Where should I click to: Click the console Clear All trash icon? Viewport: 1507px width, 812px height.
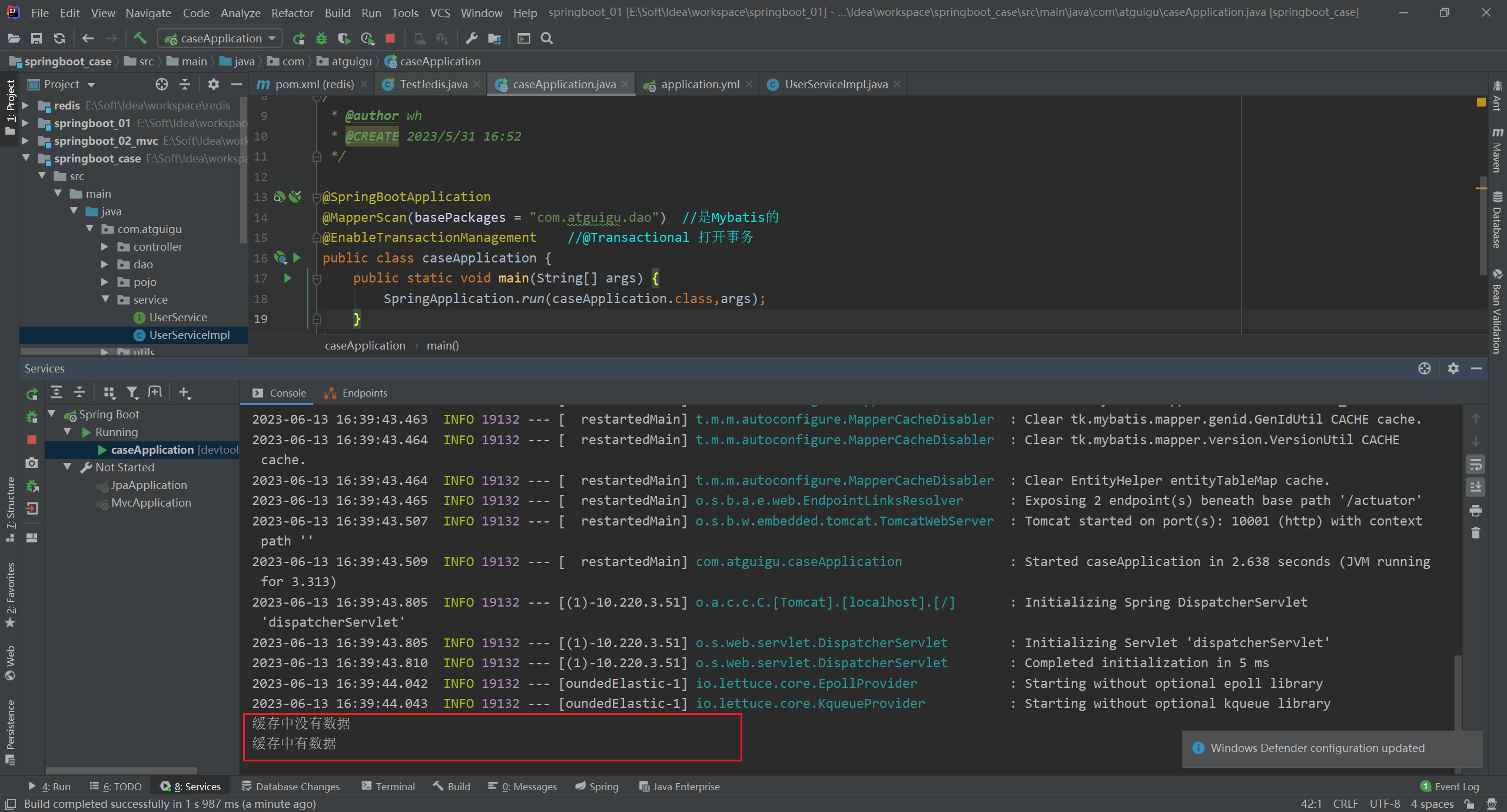point(1475,533)
